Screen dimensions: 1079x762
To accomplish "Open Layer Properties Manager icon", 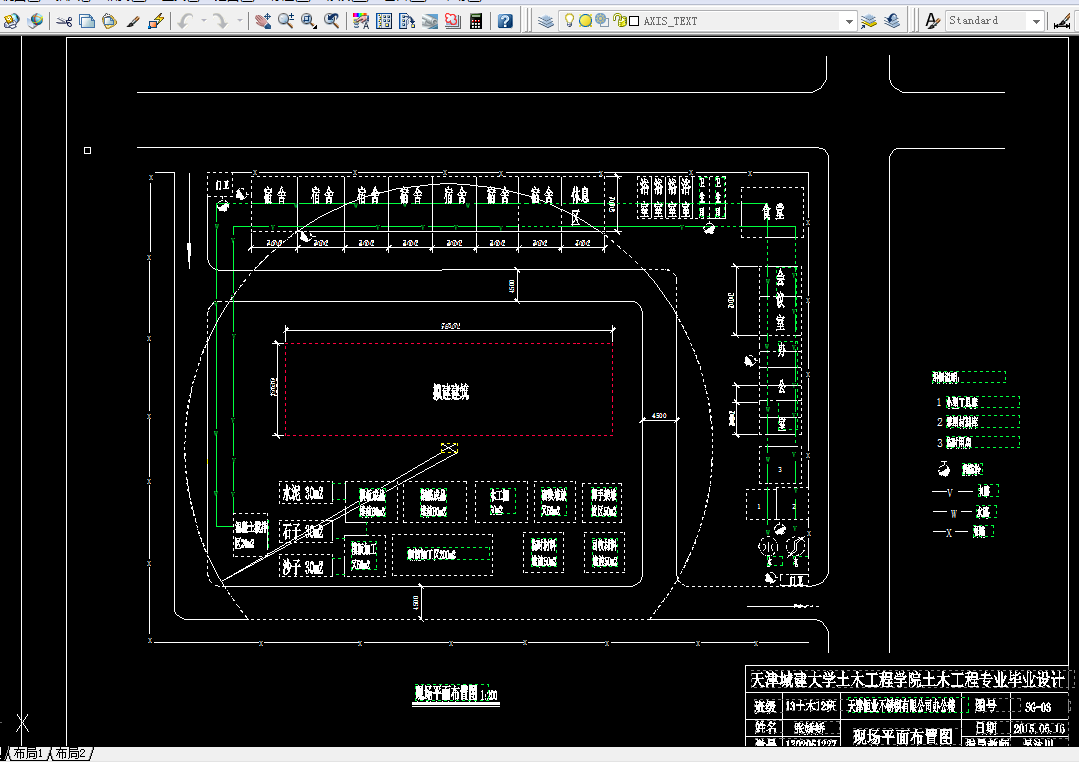I will tap(546, 21).
